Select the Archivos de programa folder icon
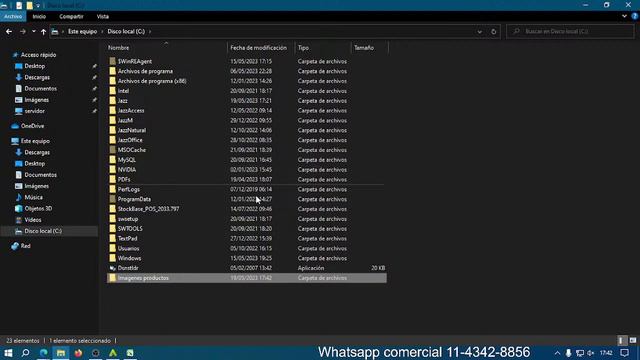The image size is (640, 360). tap(113, 71)
